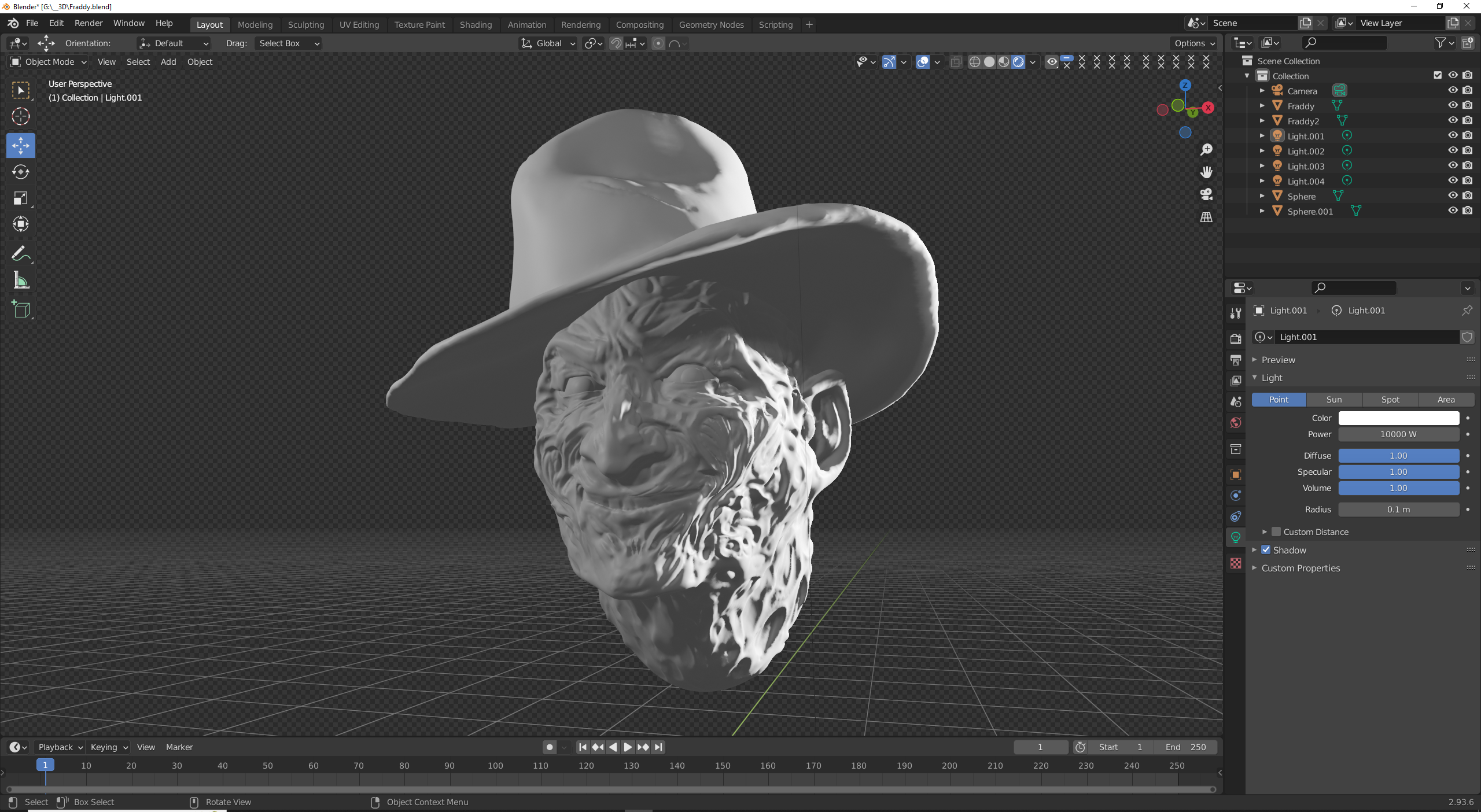The width and height of the screenshot is (1481, 812).
Task: Set light type to Sun
Action: tap(1334, 400)
